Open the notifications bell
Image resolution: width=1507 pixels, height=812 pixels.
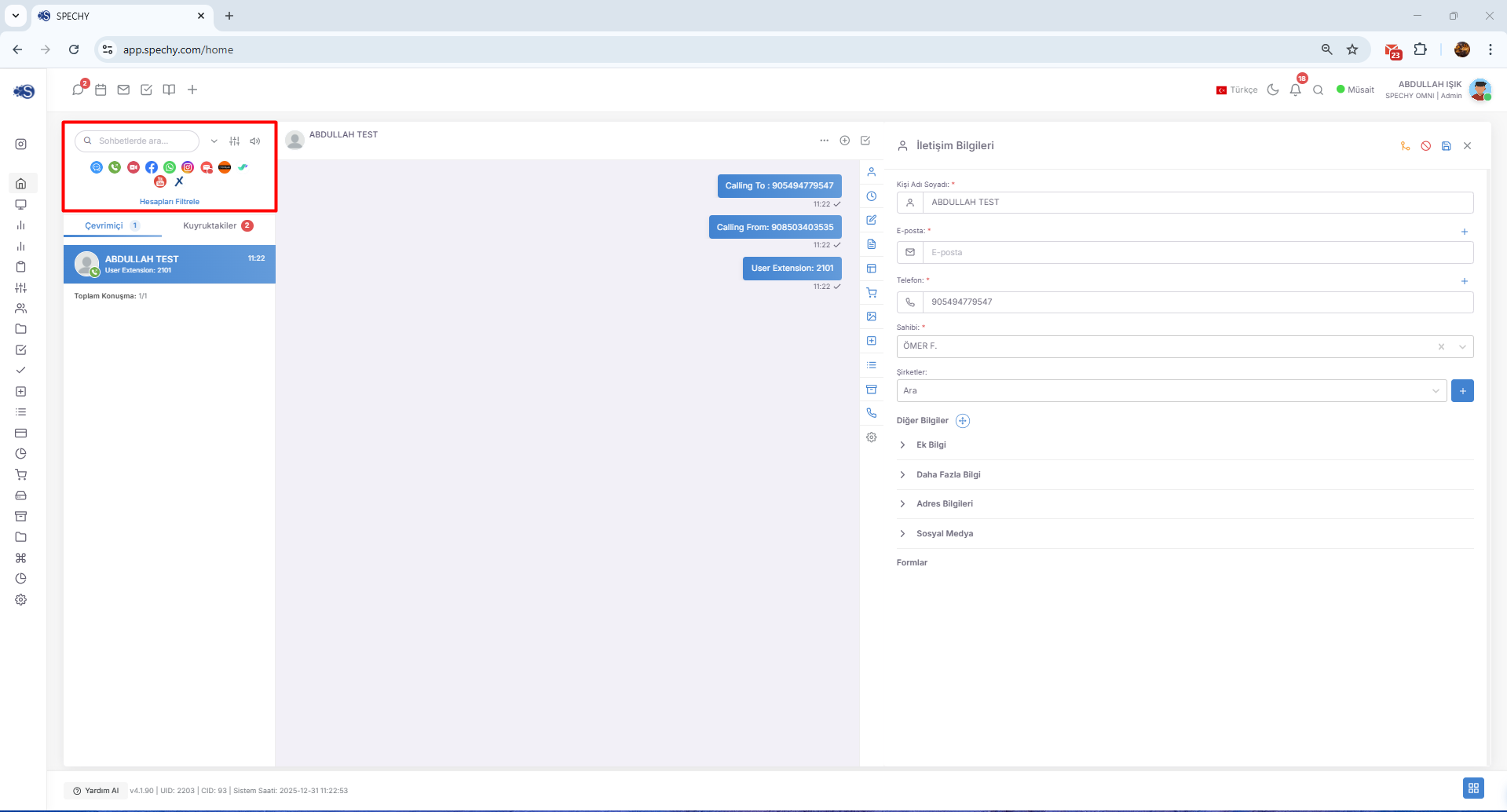pyautogui.click(x=1296, y=90)
